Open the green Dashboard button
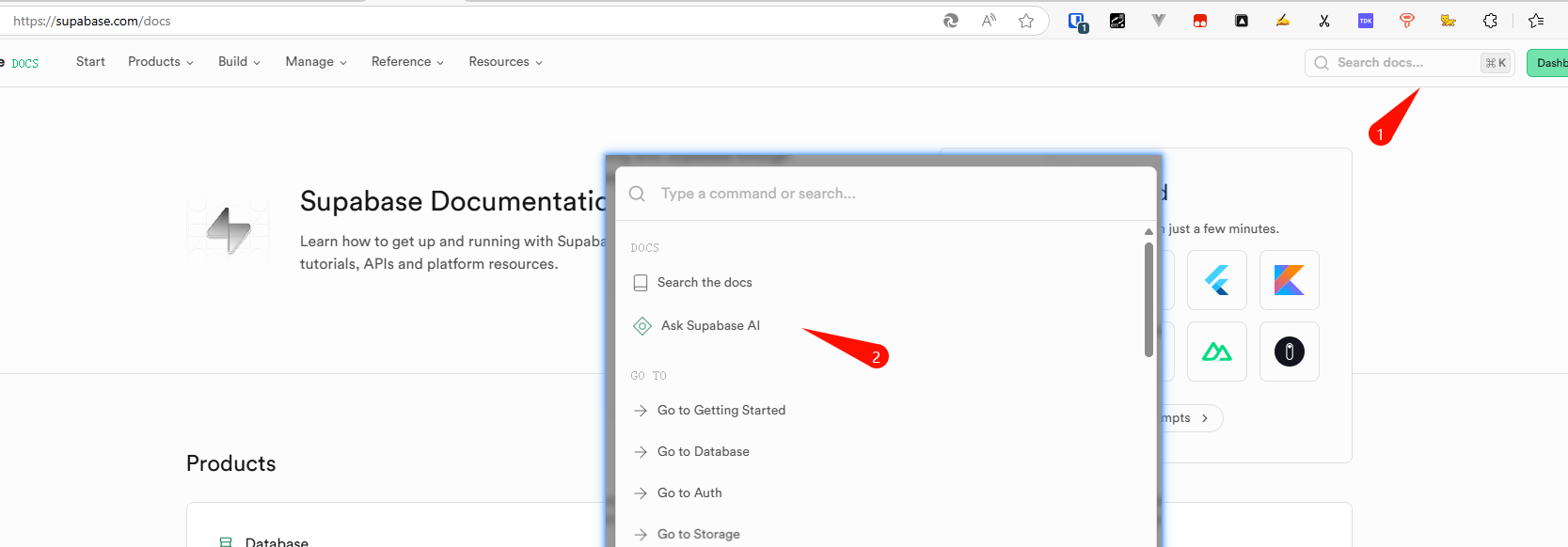This screenshot has width=1568, height=547. tap(1547, 63)
